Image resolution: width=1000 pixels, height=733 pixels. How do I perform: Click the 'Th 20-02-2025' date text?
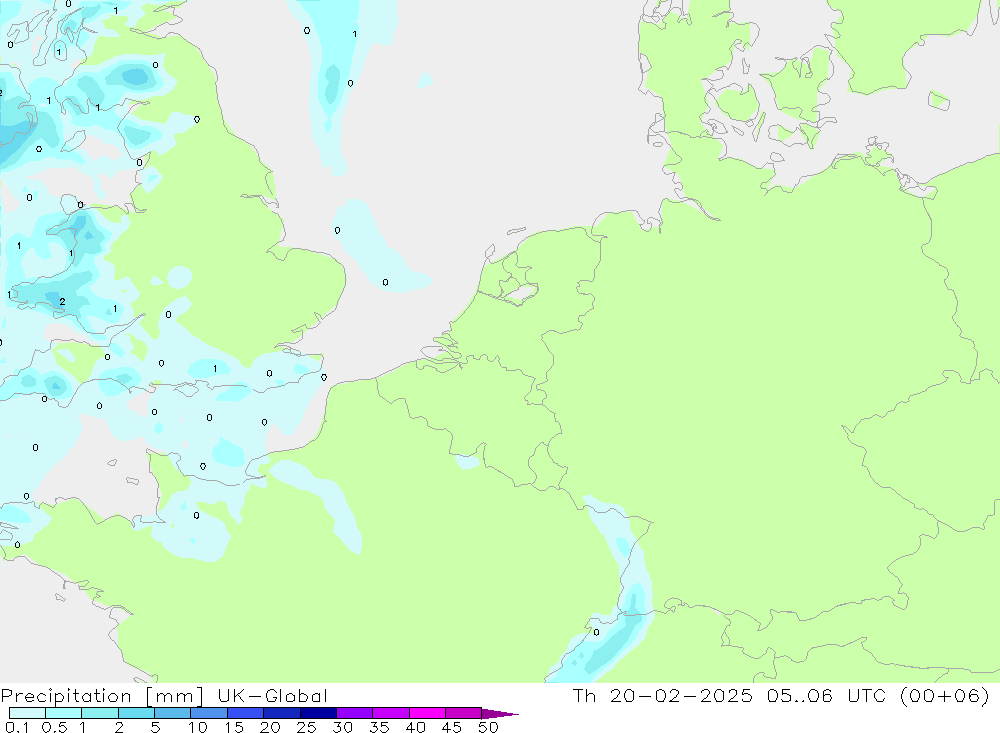(x=663, y=695)
